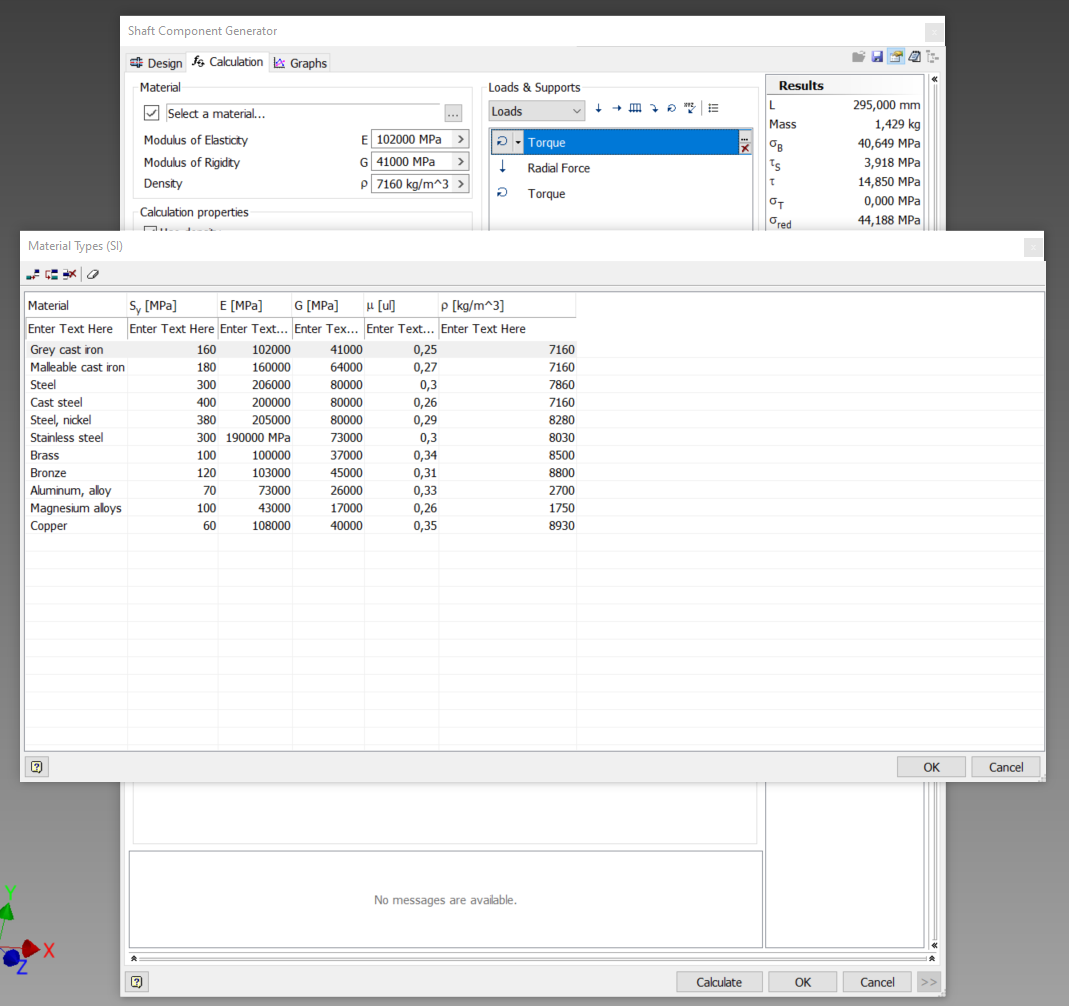Cancel the Material Types dialog

click(x=1006, y=767)
